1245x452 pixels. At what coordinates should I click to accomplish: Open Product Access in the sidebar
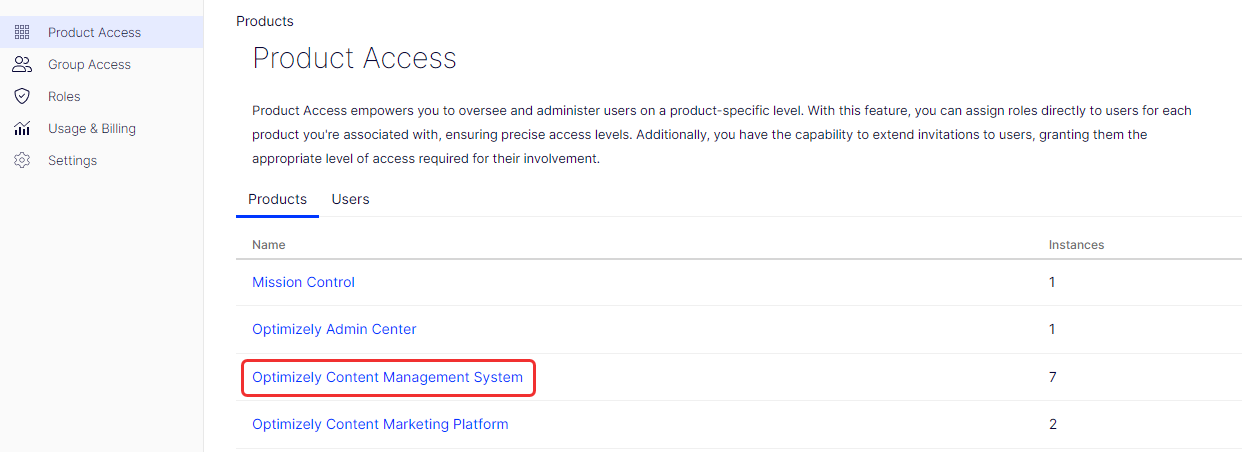point(94,32)
